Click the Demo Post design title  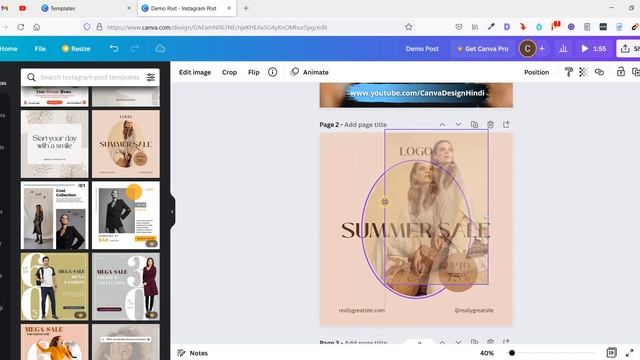point(422,49)
